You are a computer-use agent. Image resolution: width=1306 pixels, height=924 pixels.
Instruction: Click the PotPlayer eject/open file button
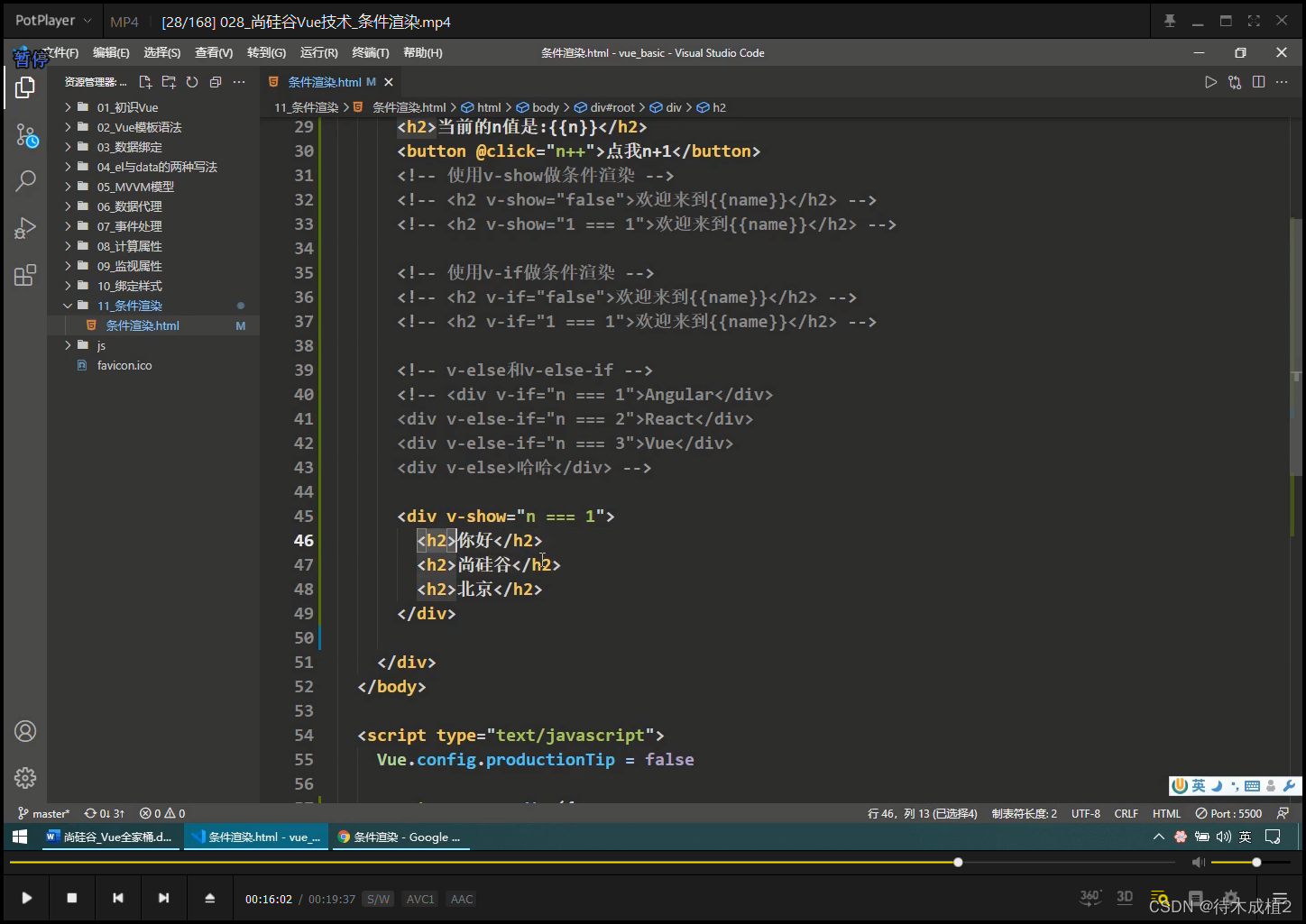click(209, 898)
